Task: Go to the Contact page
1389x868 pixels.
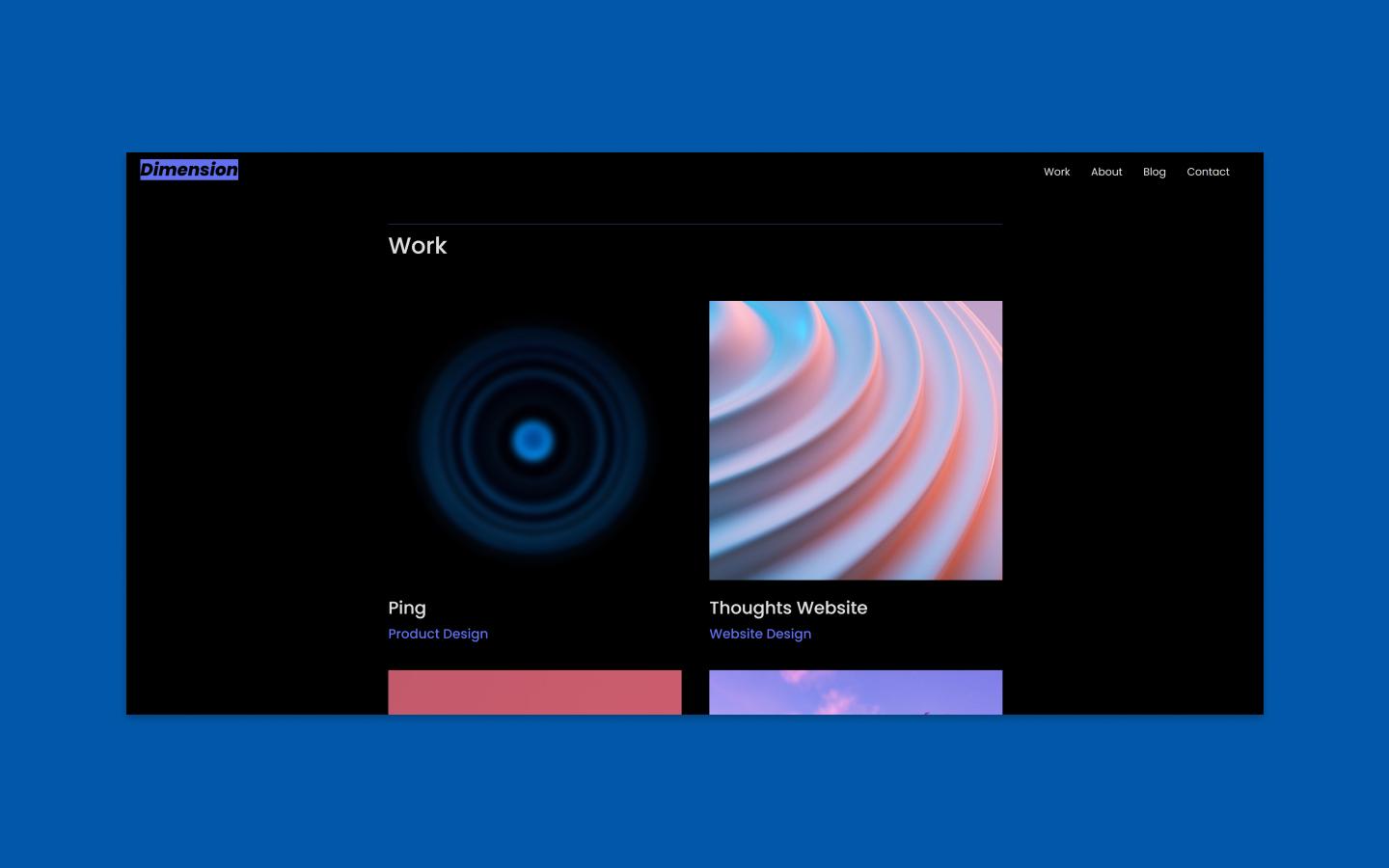Action: click(x=1208, y=172)
